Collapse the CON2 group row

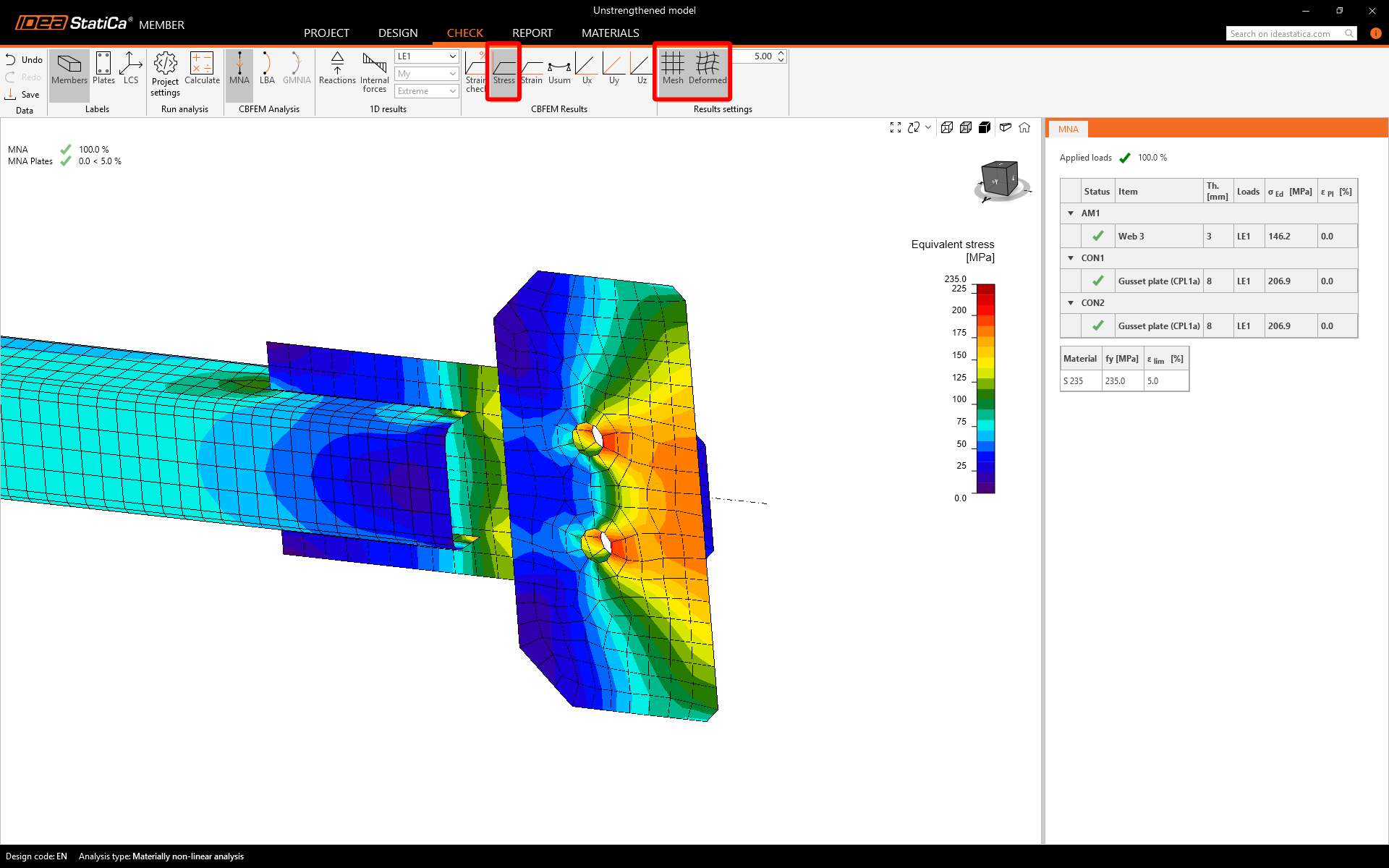point(1071,303)
